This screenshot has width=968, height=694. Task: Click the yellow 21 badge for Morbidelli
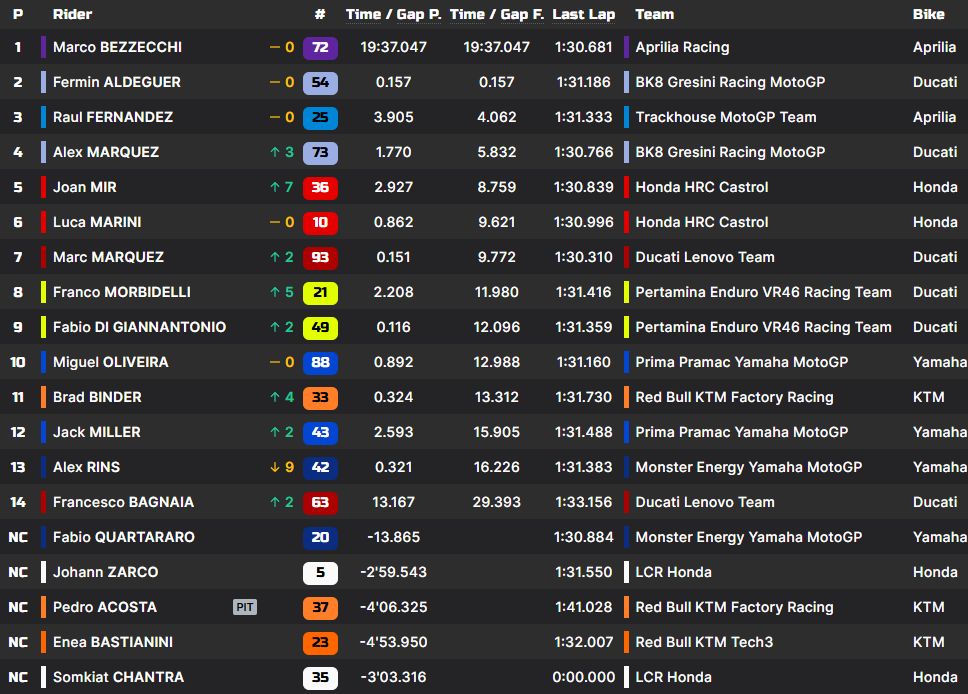(x=320, y=292)
